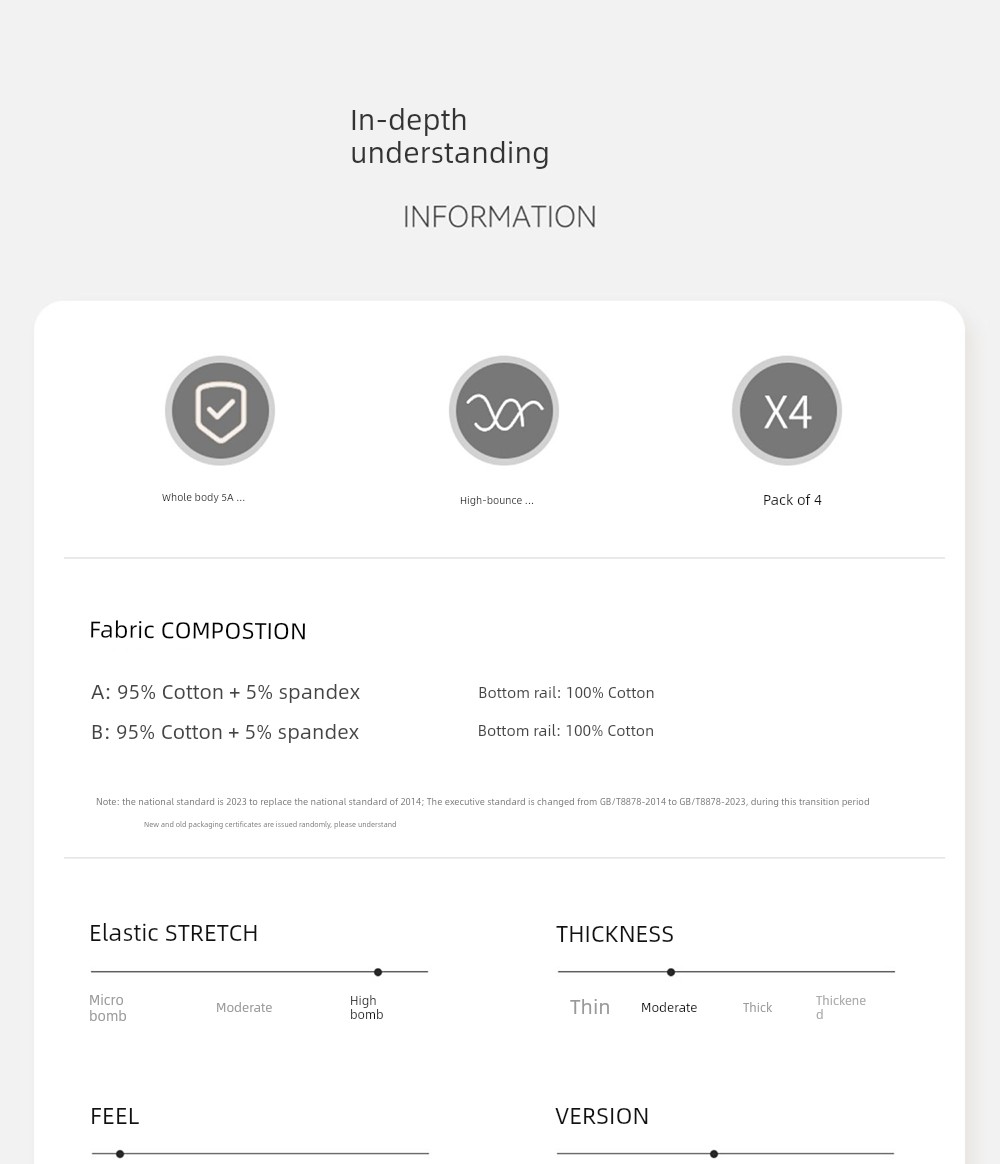Choose the Thin thickness option
The height and width of the screenshot is (1164, 1000).
pyautogui.click(x=590, y=1007)
